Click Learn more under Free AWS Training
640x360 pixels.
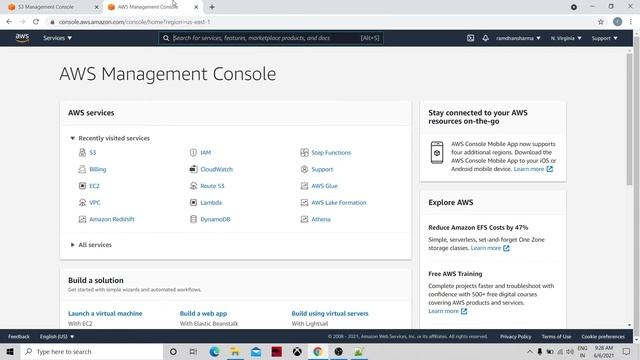tap(447, 311)
